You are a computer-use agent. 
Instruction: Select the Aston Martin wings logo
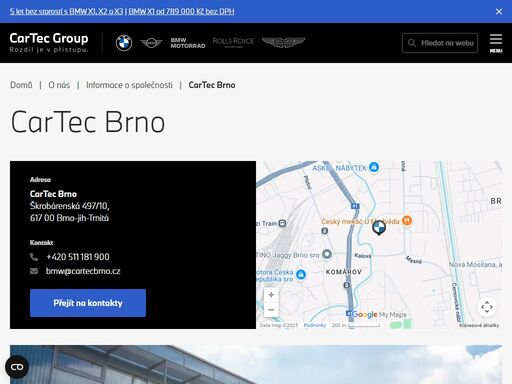click(284, 42)
